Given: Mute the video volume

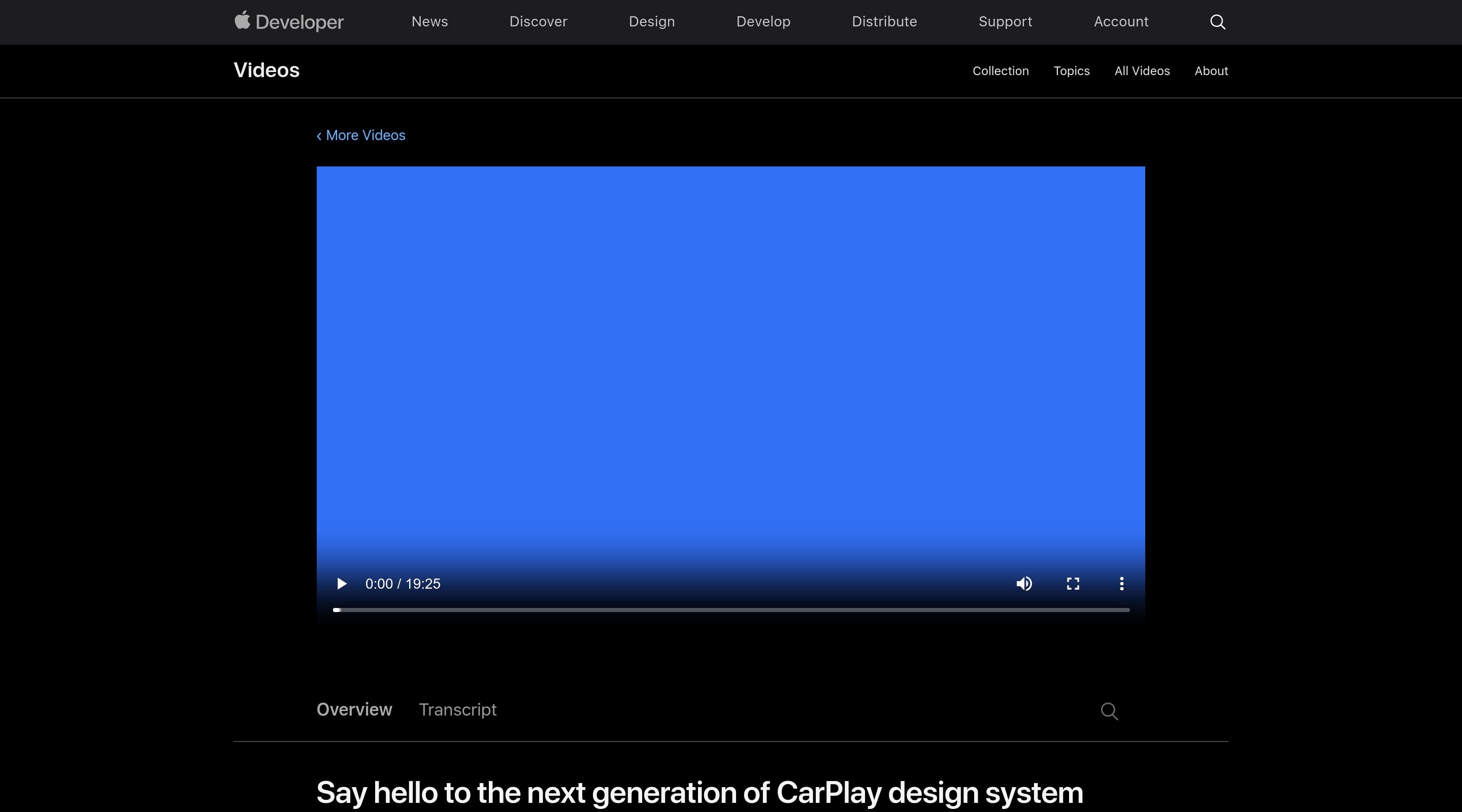Looking at the screenshot, I should (1024, 584).
